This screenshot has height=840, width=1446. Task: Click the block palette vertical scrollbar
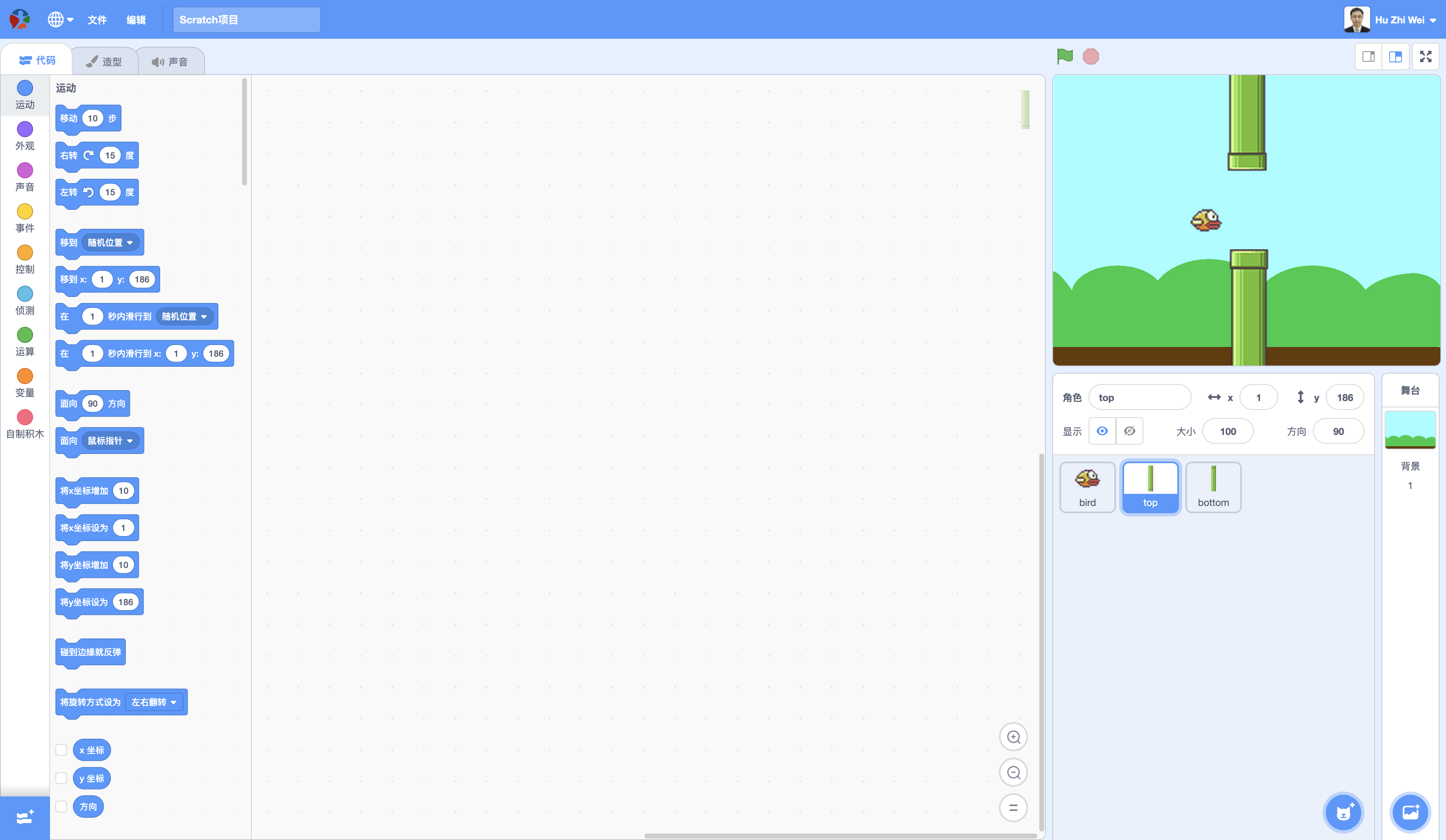coord(244,132)
